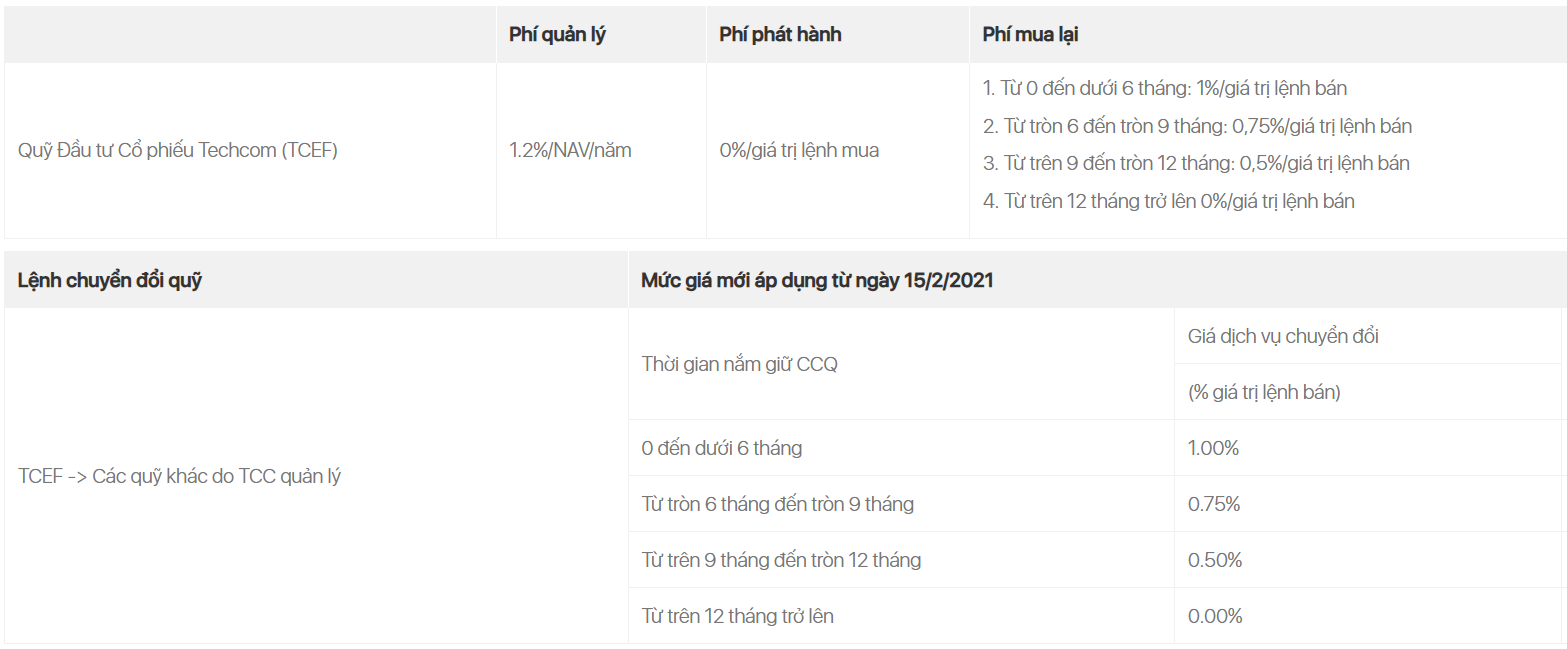
Task: Click the '1.2%/NAV/năm' management fee value
Action: pyautogui.click(x=570, y=151)
